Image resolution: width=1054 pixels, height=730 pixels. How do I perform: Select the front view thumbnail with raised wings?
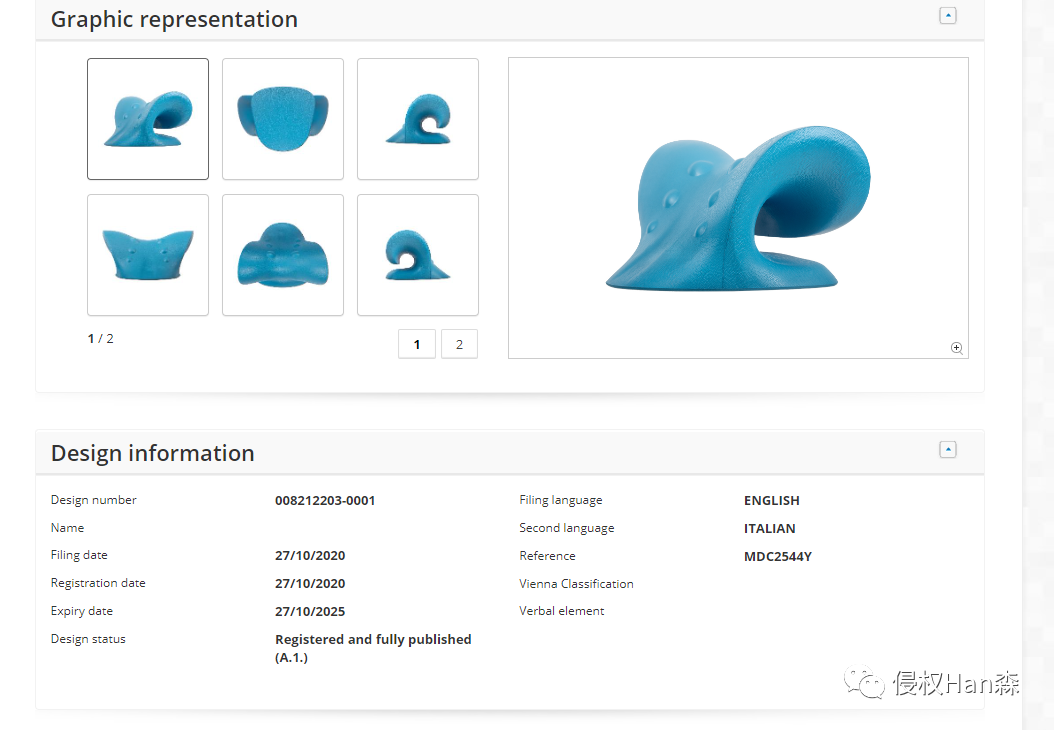tap(148, 255)
